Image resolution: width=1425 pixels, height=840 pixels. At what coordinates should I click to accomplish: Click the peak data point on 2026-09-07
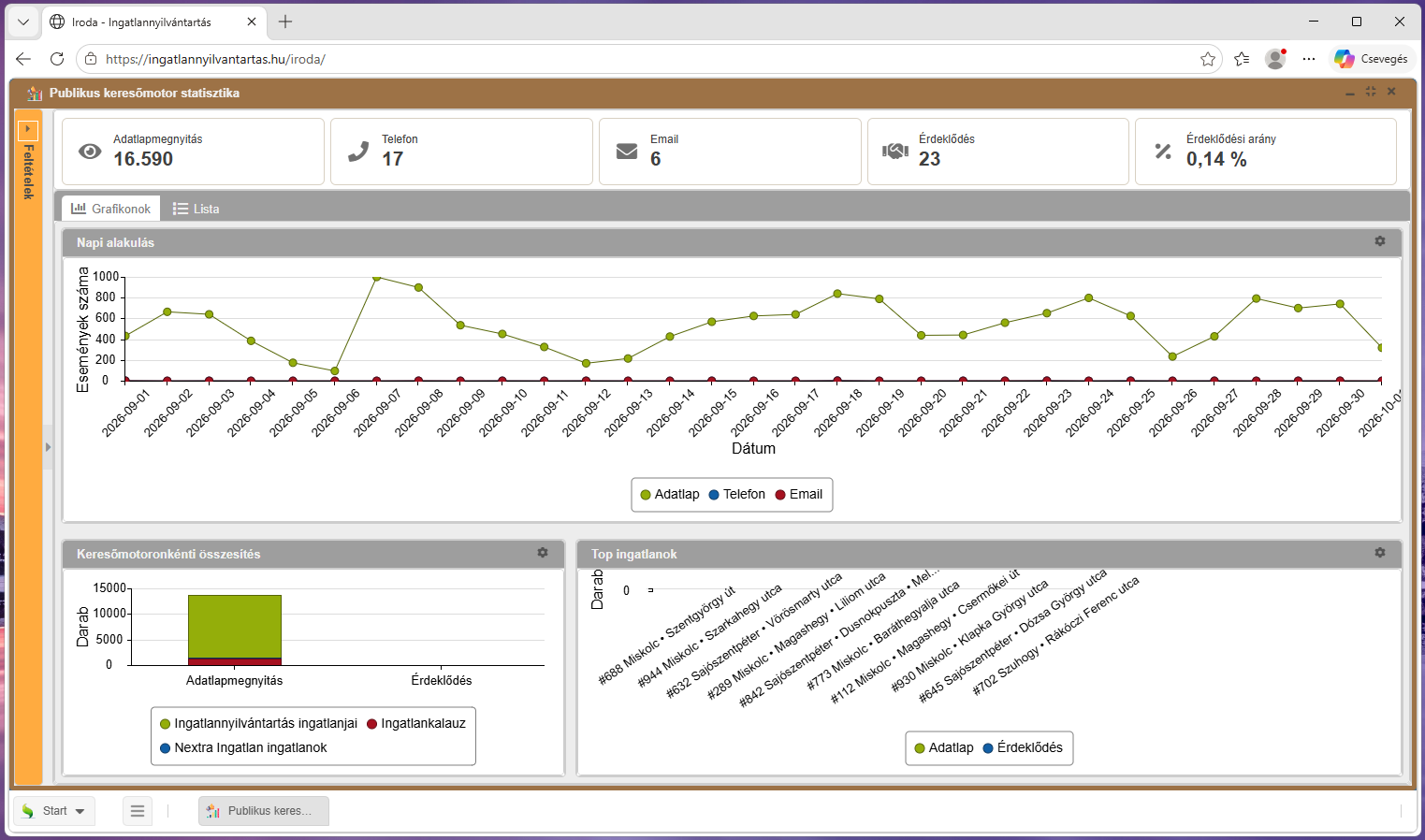(376, 277)
